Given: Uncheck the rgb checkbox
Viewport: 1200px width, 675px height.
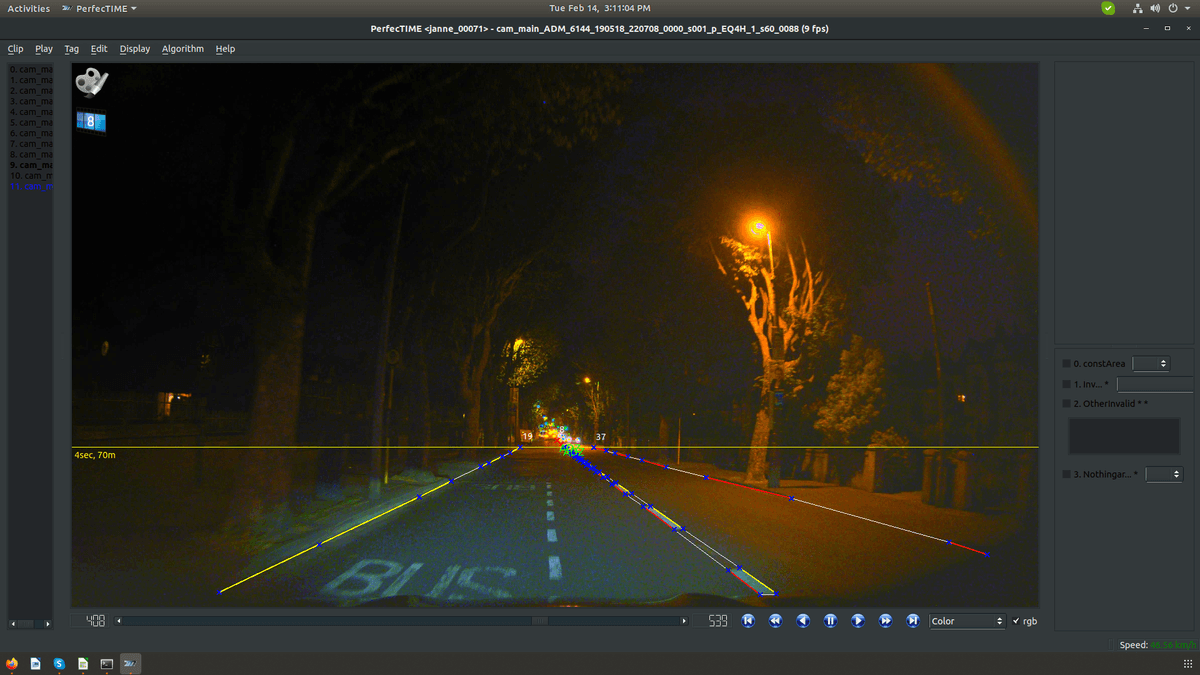Looking at the screenshot, I should click(x=1017, y=621).
